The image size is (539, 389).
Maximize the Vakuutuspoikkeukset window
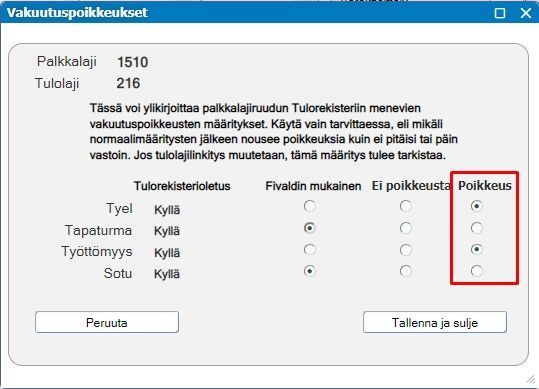(x=500, y=13)
